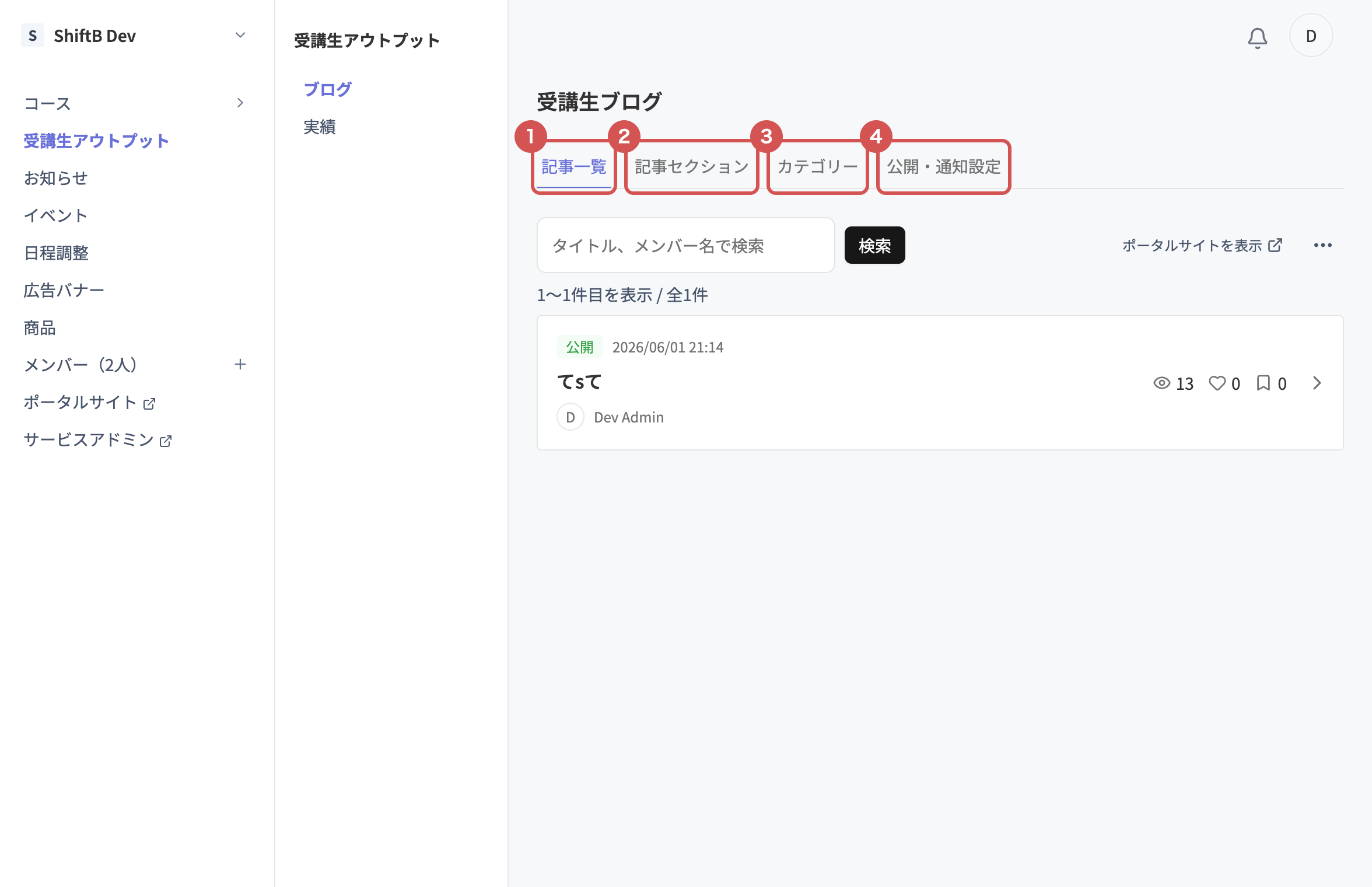Click the date 2026/06/01 21:14
The height and width of the screenshot is (887, 1372).
tap(668, 347)
